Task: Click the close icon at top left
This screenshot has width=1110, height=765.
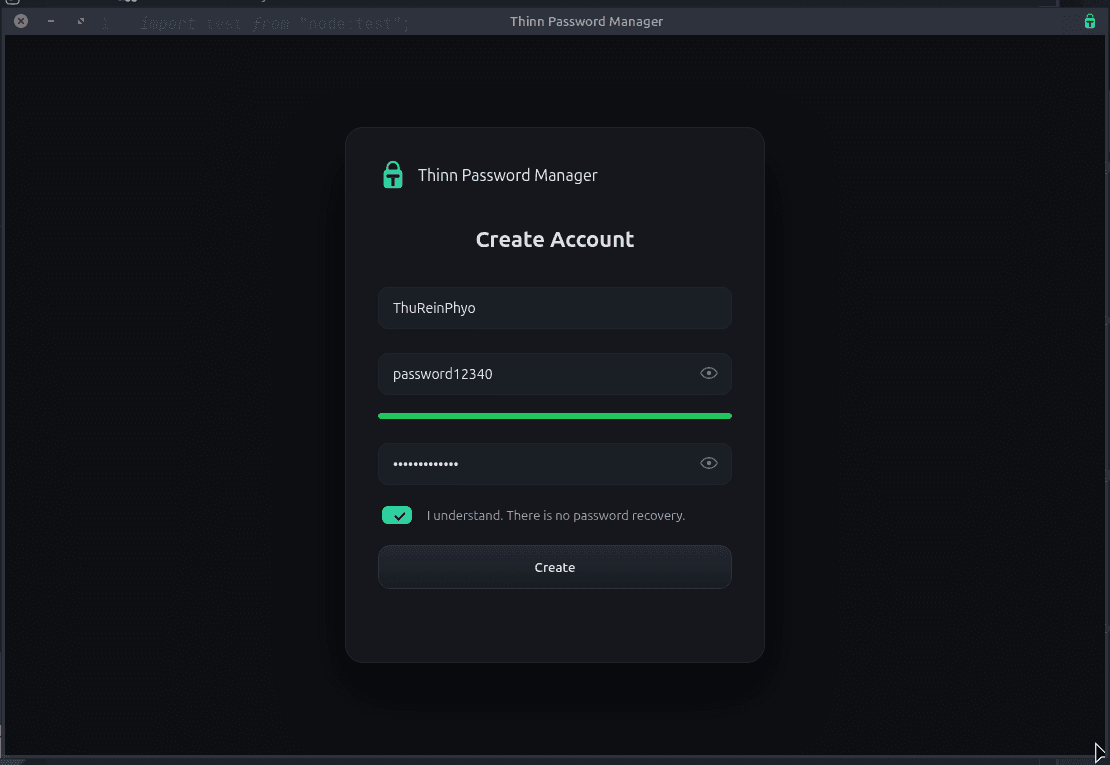Action: point(19,20)
